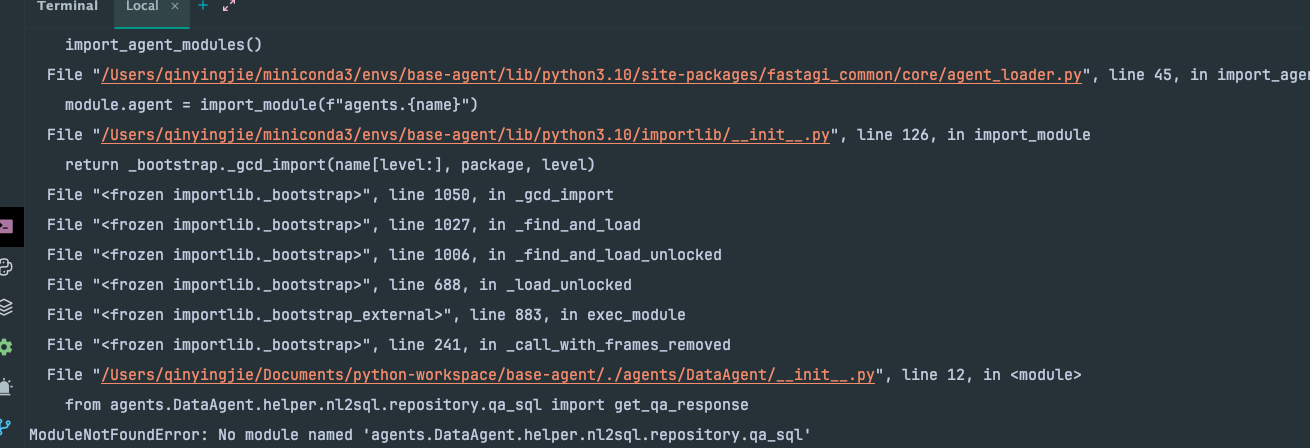Add a new terminal session with plus icon

203,7
